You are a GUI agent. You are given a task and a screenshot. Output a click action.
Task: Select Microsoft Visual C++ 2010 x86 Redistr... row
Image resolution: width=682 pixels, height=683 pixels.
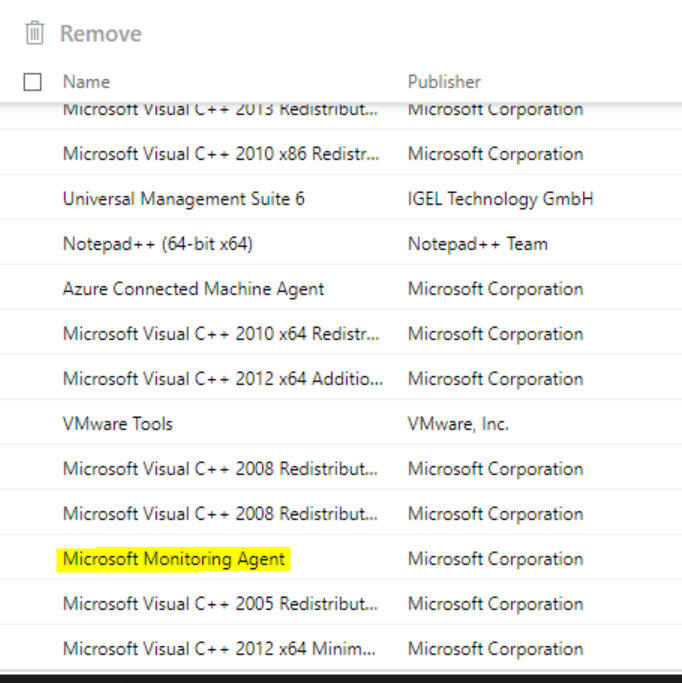[x=341, y=154]
